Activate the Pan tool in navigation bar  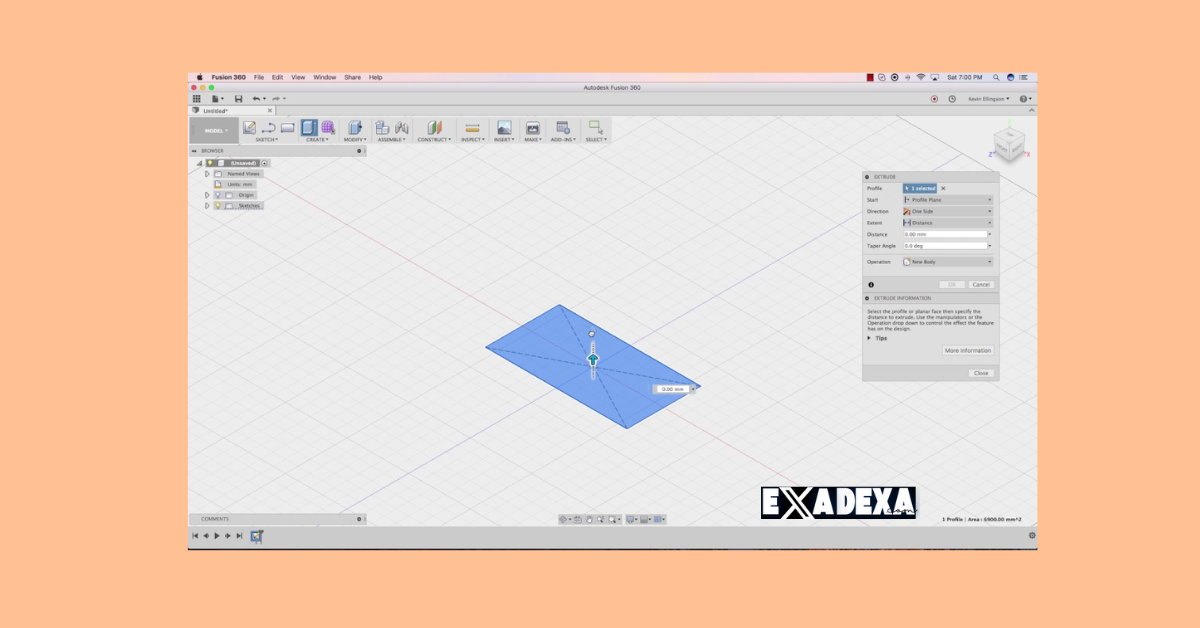click(x=590, y=519)
